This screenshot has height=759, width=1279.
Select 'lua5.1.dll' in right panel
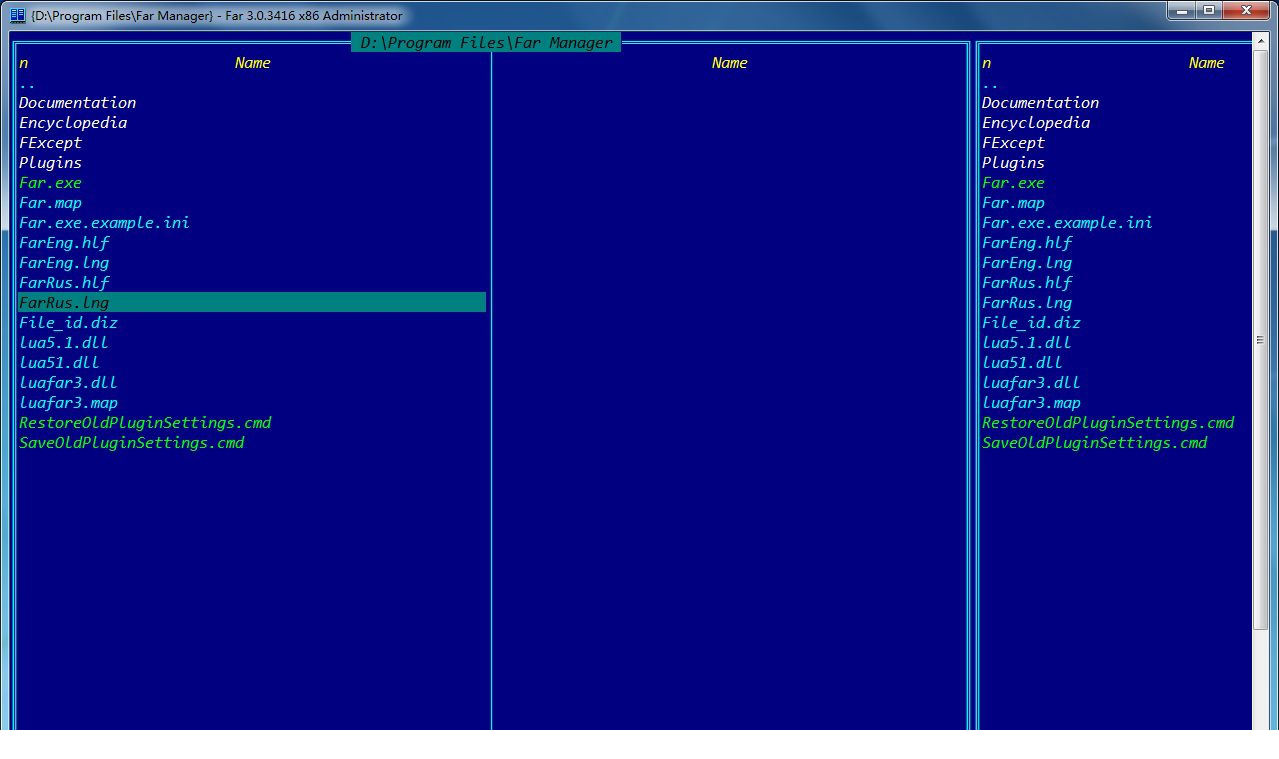pos(1027,343)
